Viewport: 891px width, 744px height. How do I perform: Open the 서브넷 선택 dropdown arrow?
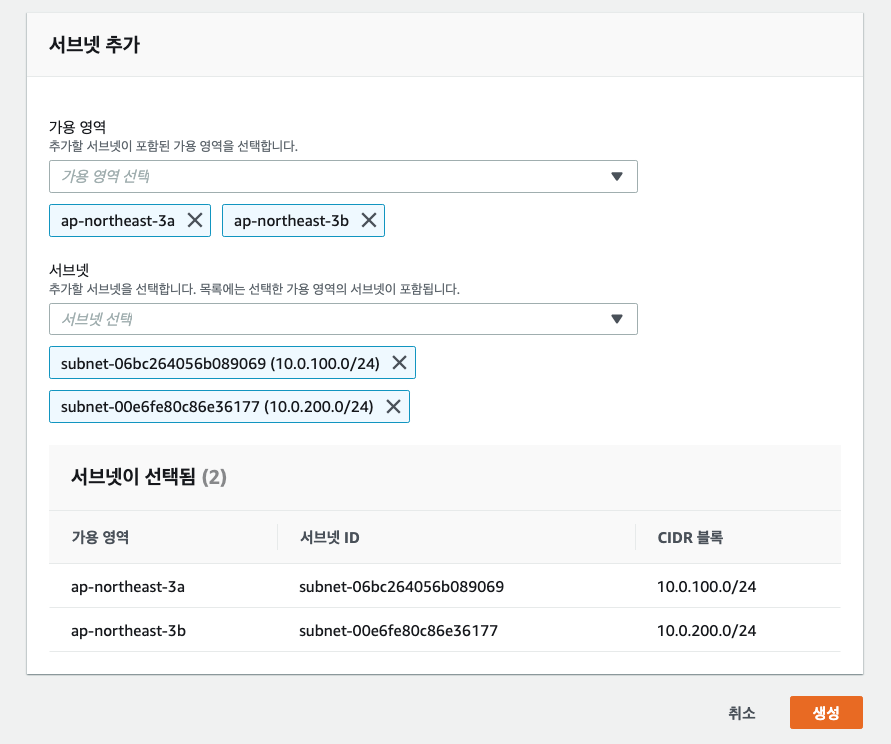617,319
